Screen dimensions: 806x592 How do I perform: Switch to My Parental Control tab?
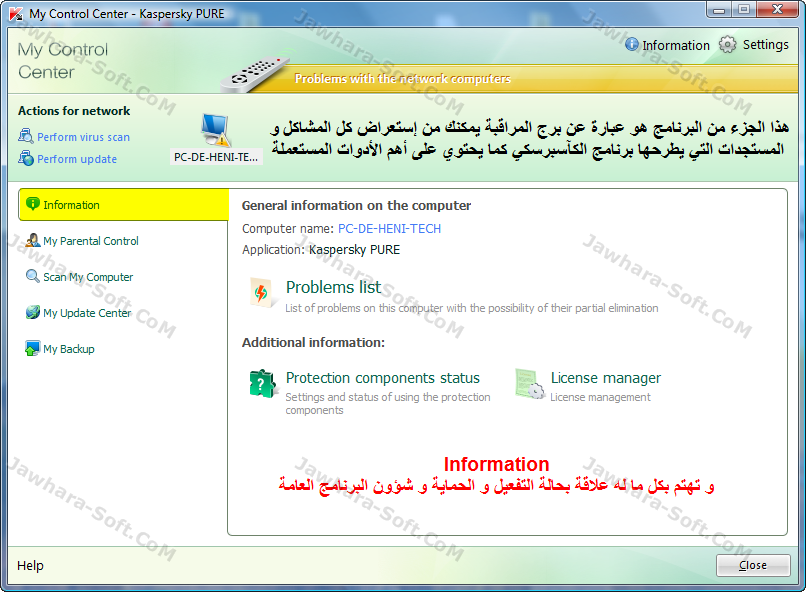91,240
